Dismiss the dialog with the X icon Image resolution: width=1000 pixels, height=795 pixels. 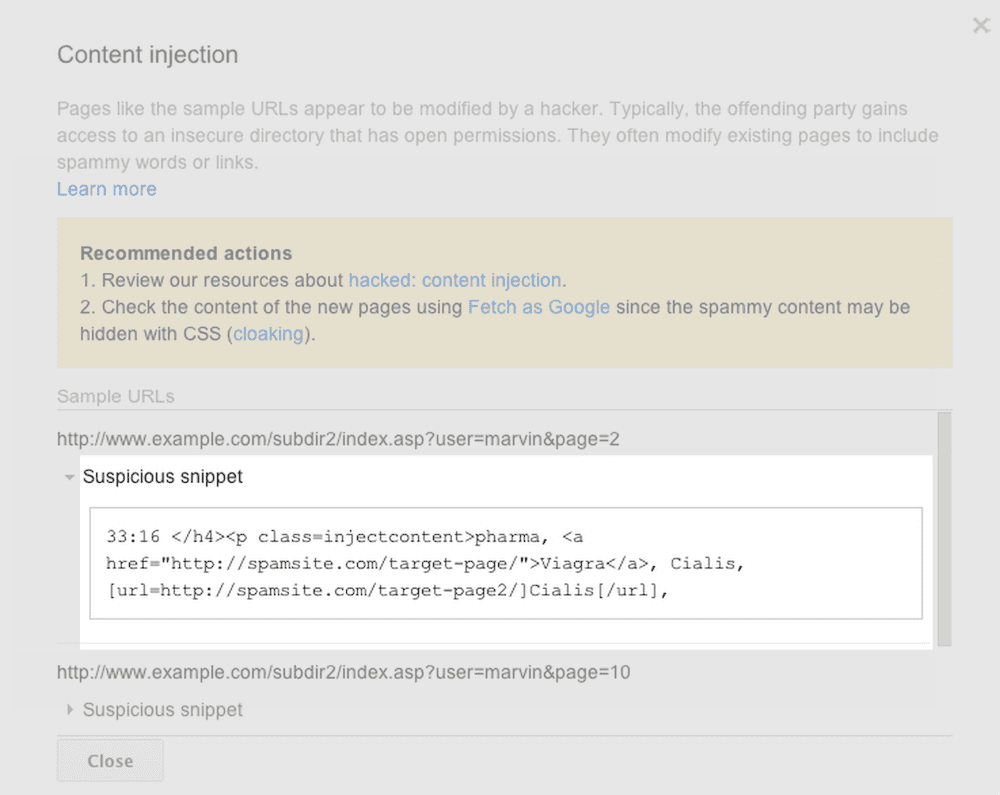point(981,26)
